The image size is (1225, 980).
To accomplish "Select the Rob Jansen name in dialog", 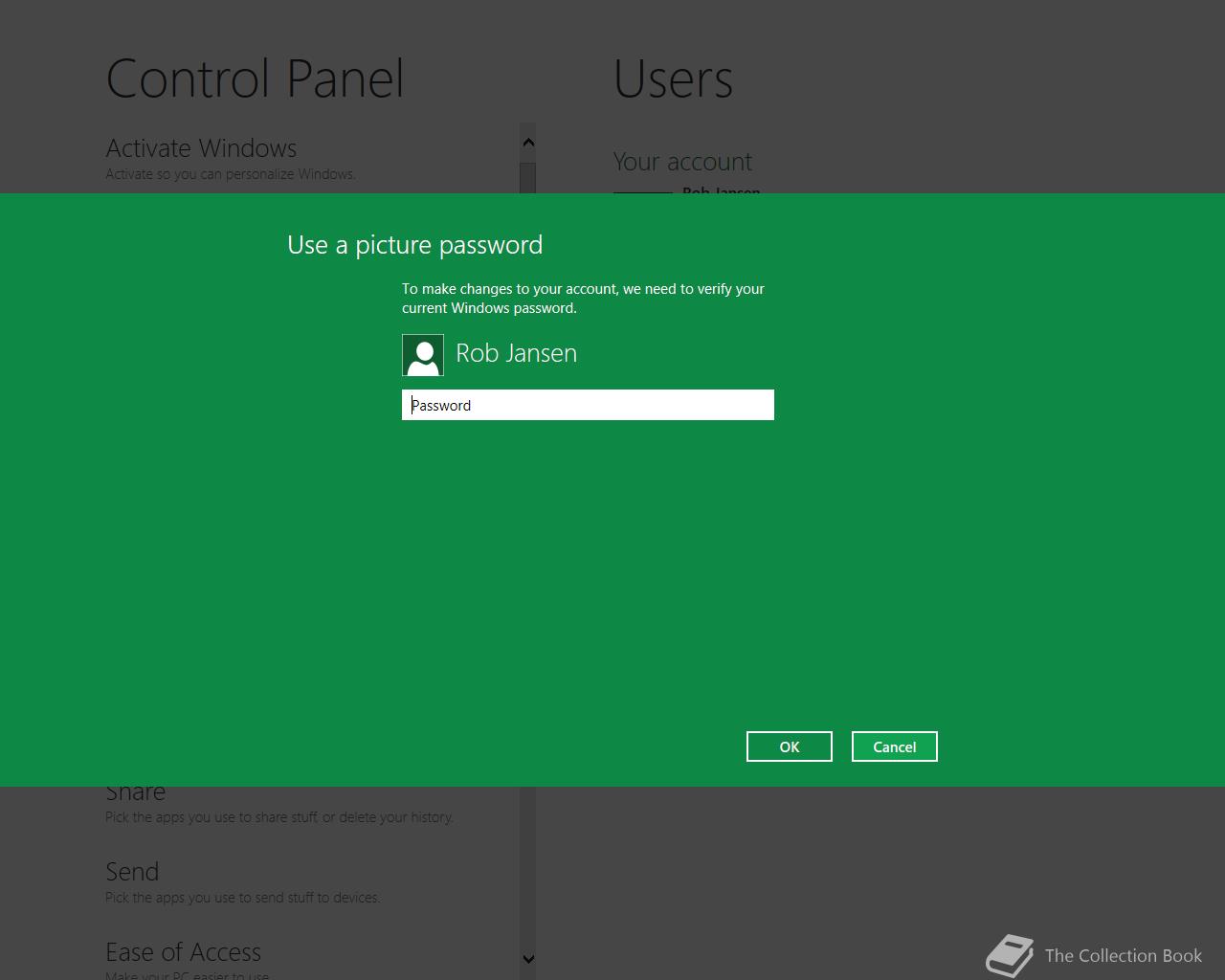I will pos(516,353).
